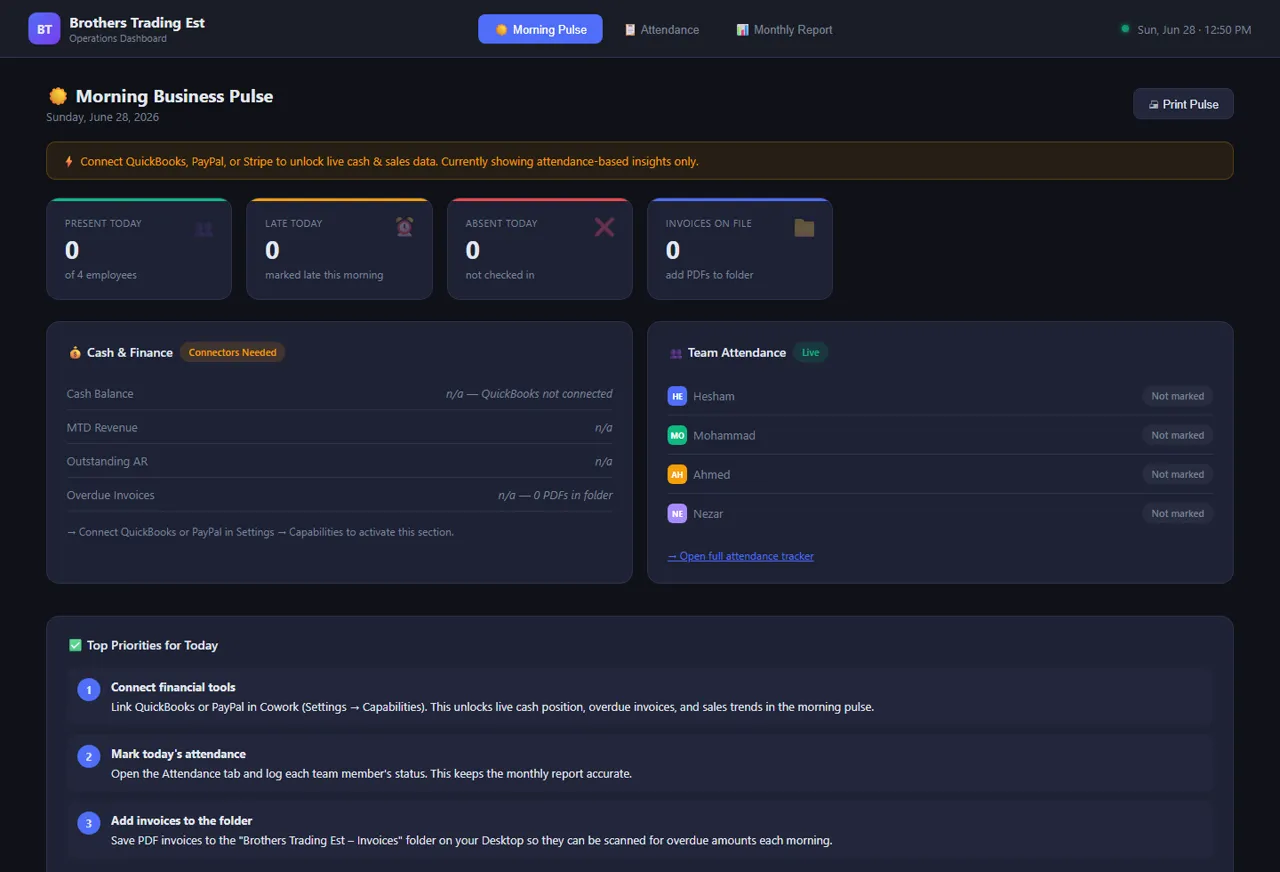1280x872 pixels.
Task: Click the 'Overdue Invoices' row label
Action: (111, 495)
